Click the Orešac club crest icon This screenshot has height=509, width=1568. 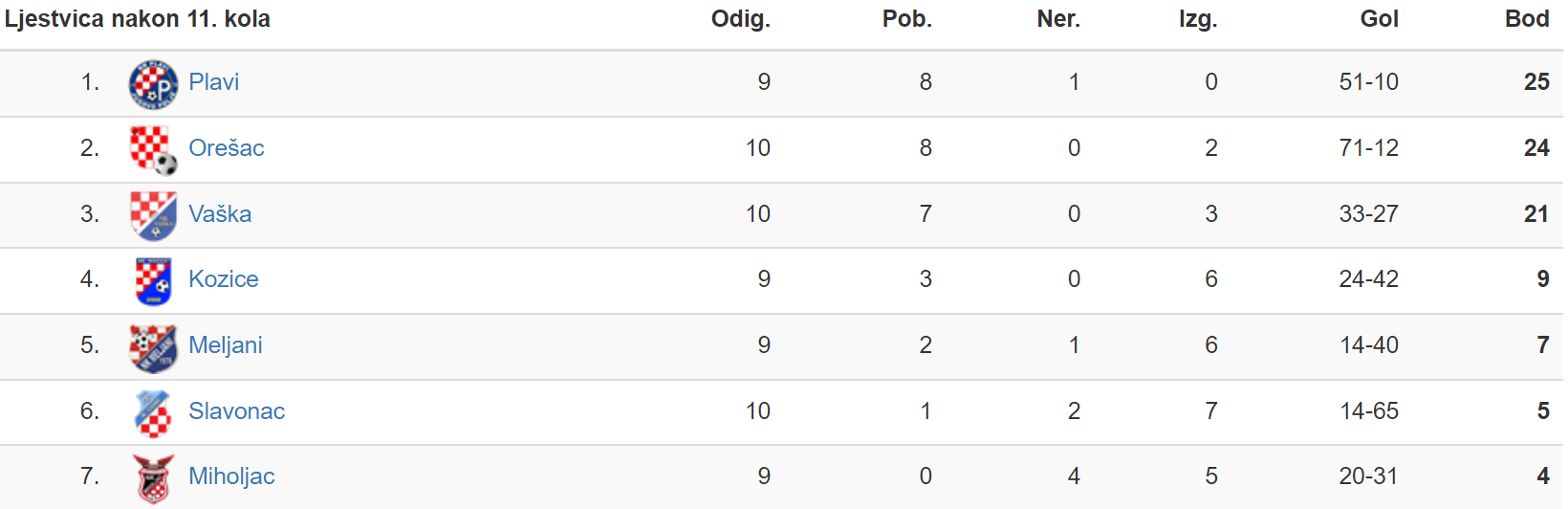point(153,150)
